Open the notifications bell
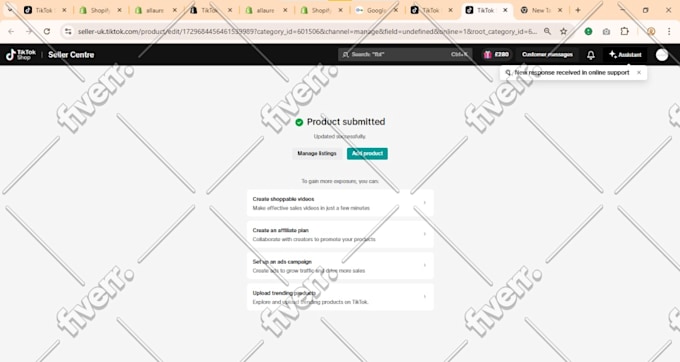This screenshot has height=362, width=680. (x=591, y=55)
